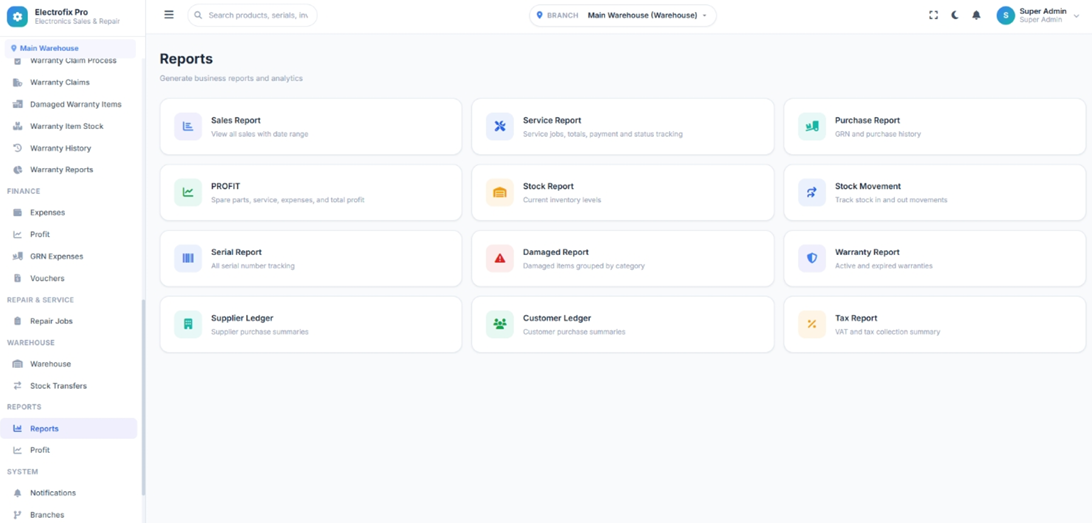The height and width of the screenshot is (523, 1092).
Task: Click the Tax Report percent icon
Action: [x=812, y=325]
